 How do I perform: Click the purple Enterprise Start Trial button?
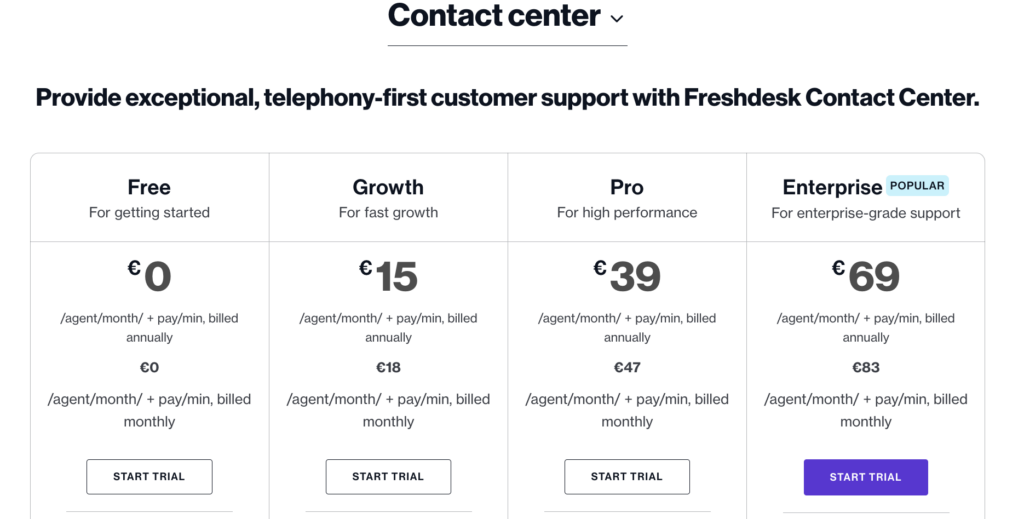coord(865,477)
